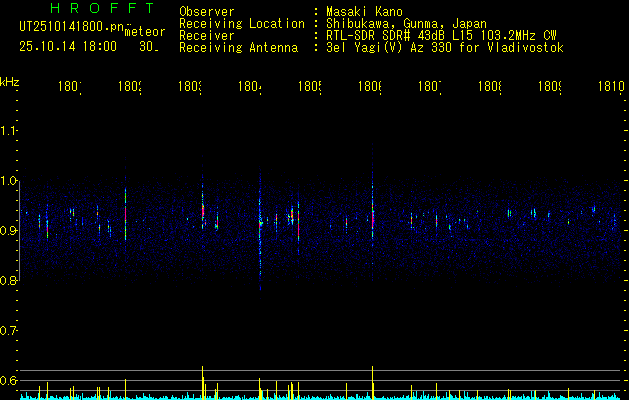Image resolution: width=629 pixels, height=400 pixels.
Task: Click the kHz axis unit label
Action: [10, 82]
